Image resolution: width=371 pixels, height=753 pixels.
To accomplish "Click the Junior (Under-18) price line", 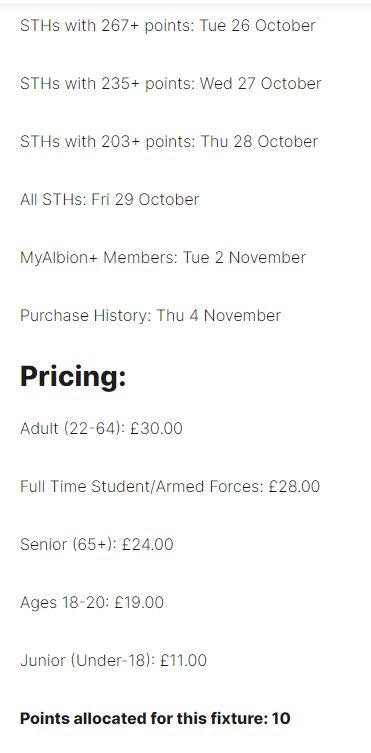I will point(113,660).
